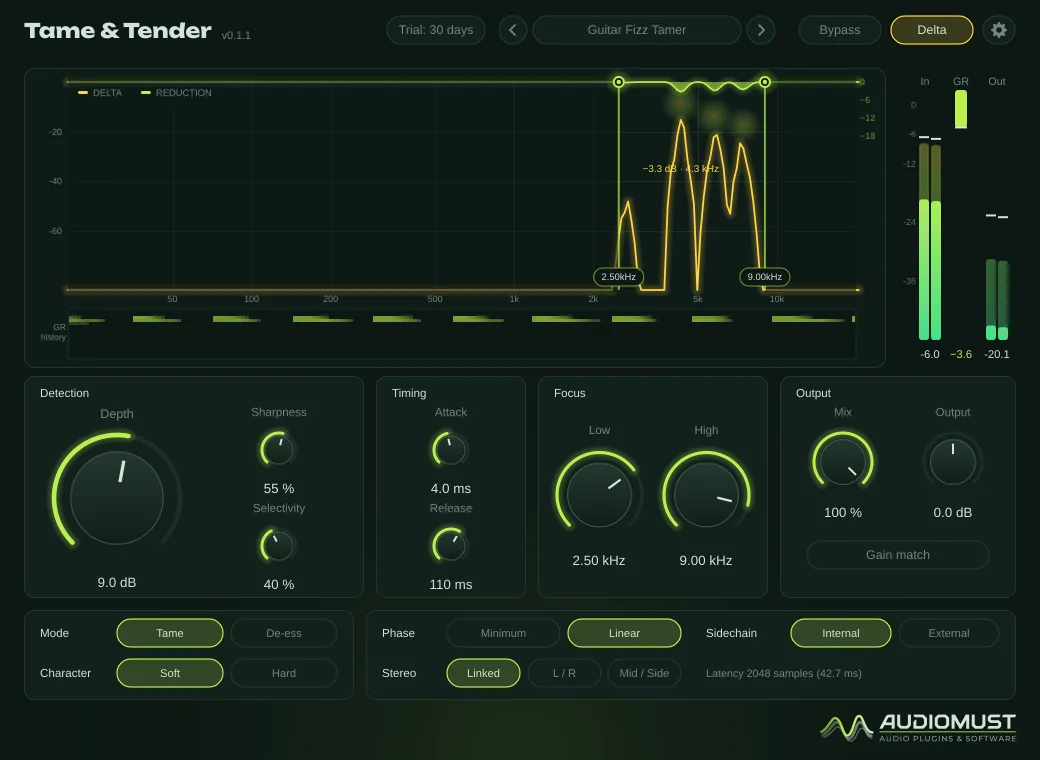Click the top node of the high focus boundary

[x=765, y=82]
